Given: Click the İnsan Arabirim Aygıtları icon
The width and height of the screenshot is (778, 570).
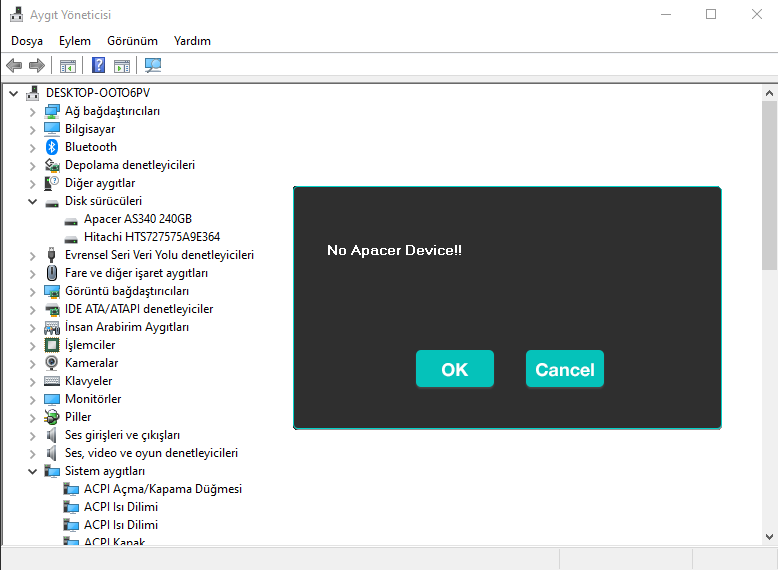Looking at the screenshot, I should 52,327.
